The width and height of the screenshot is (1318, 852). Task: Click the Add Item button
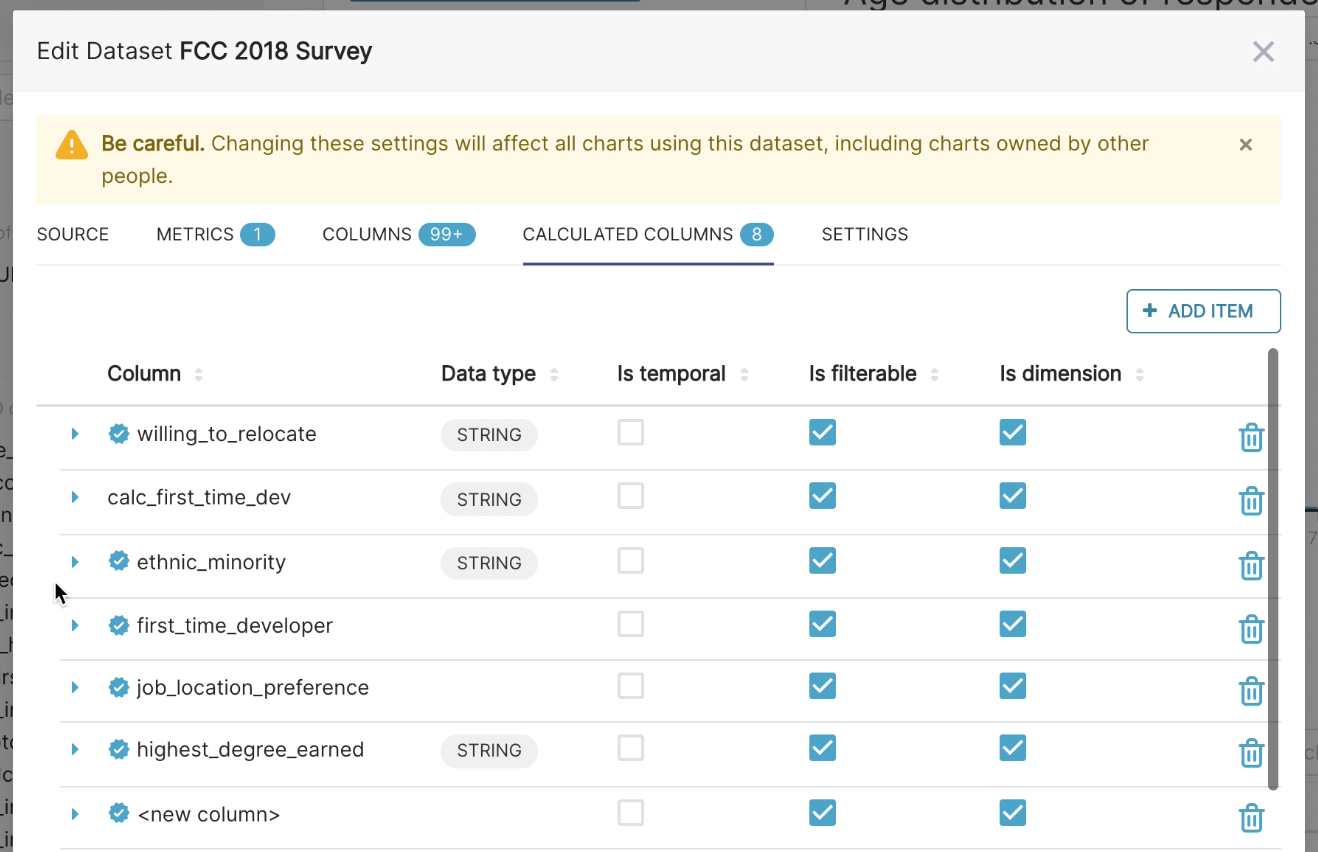1203,311
